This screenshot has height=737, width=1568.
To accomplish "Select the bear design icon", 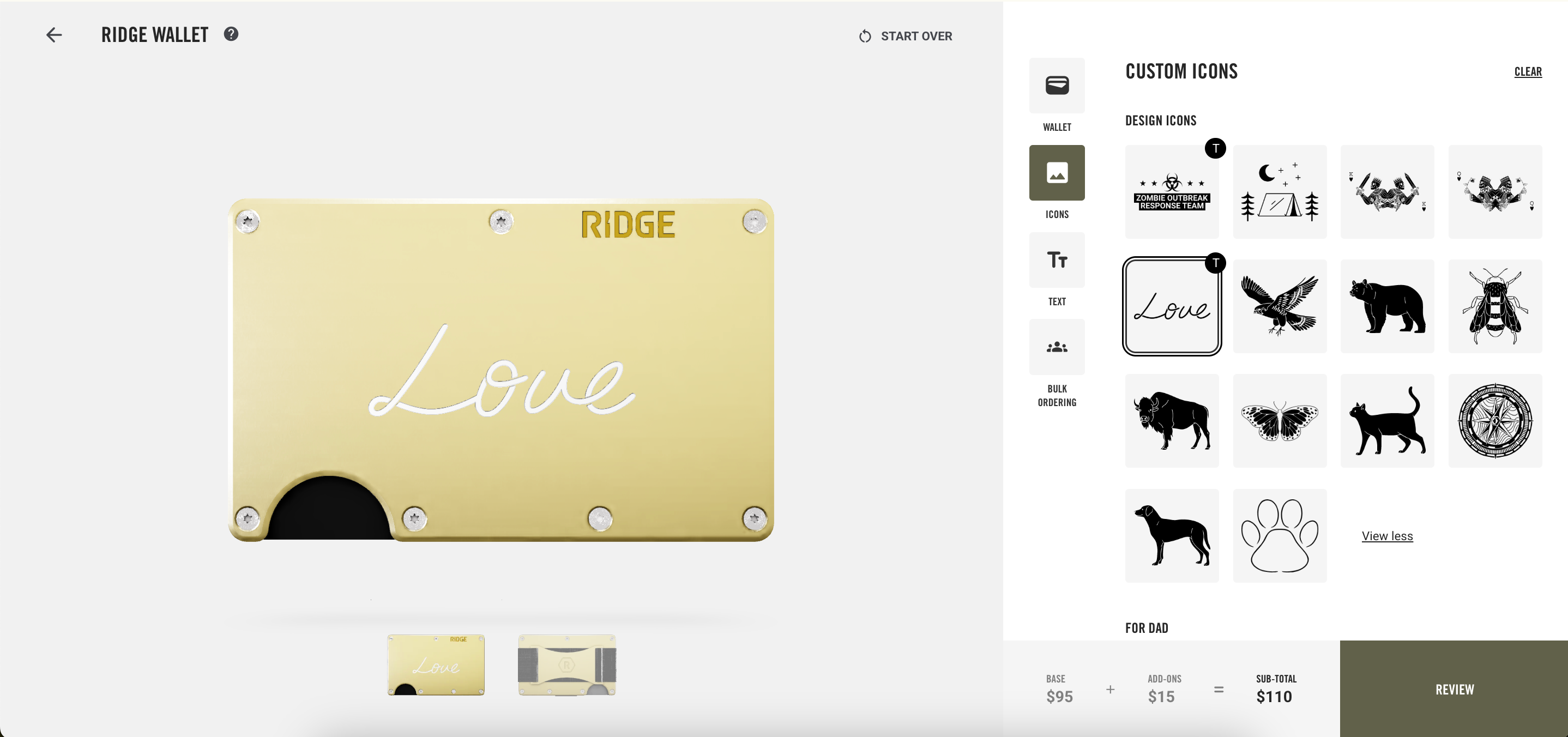I will click(1387, 306).
